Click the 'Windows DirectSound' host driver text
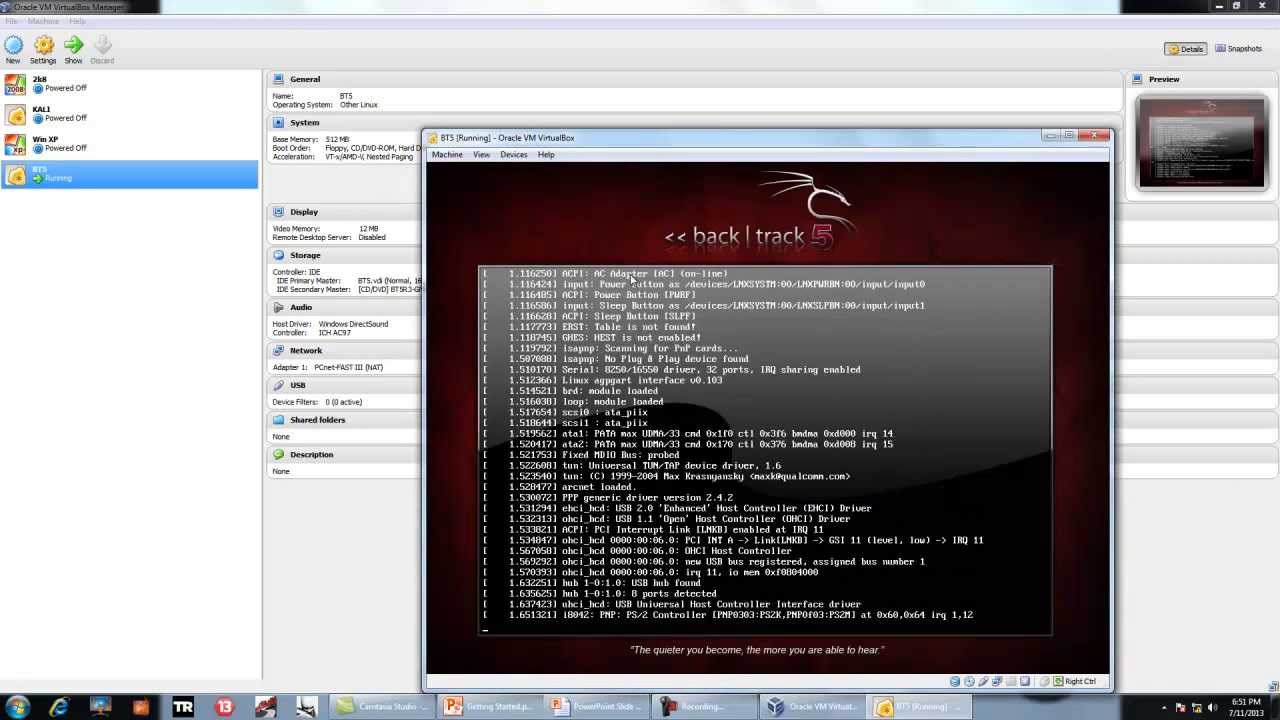The height and width of the screenshot is (720, 1280). [x=353, y=324]
